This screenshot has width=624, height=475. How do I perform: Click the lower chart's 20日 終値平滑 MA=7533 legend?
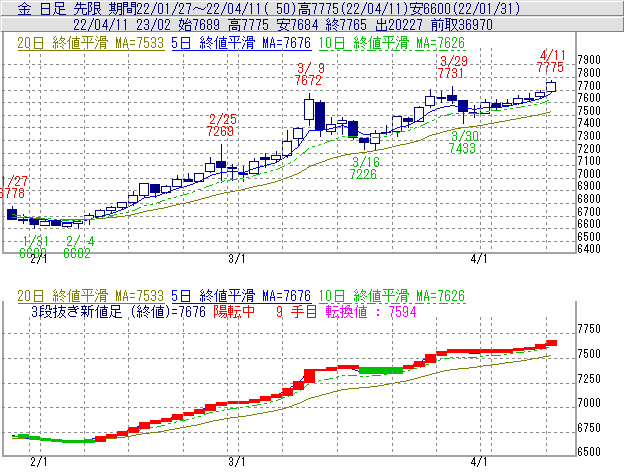tap(91, 296)
